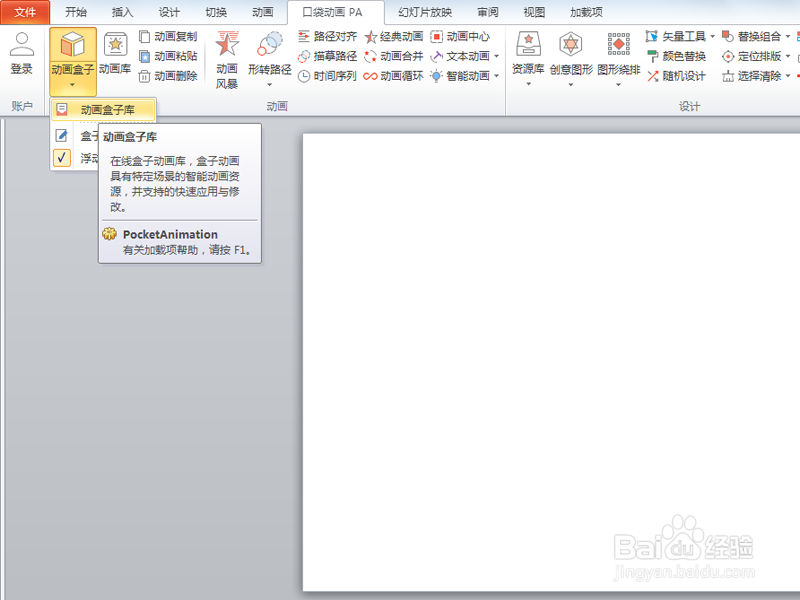This screenshot has height=600, width=800.
Task: Expand the 智能动画 dropdown arrow
Action: (496, 76)
